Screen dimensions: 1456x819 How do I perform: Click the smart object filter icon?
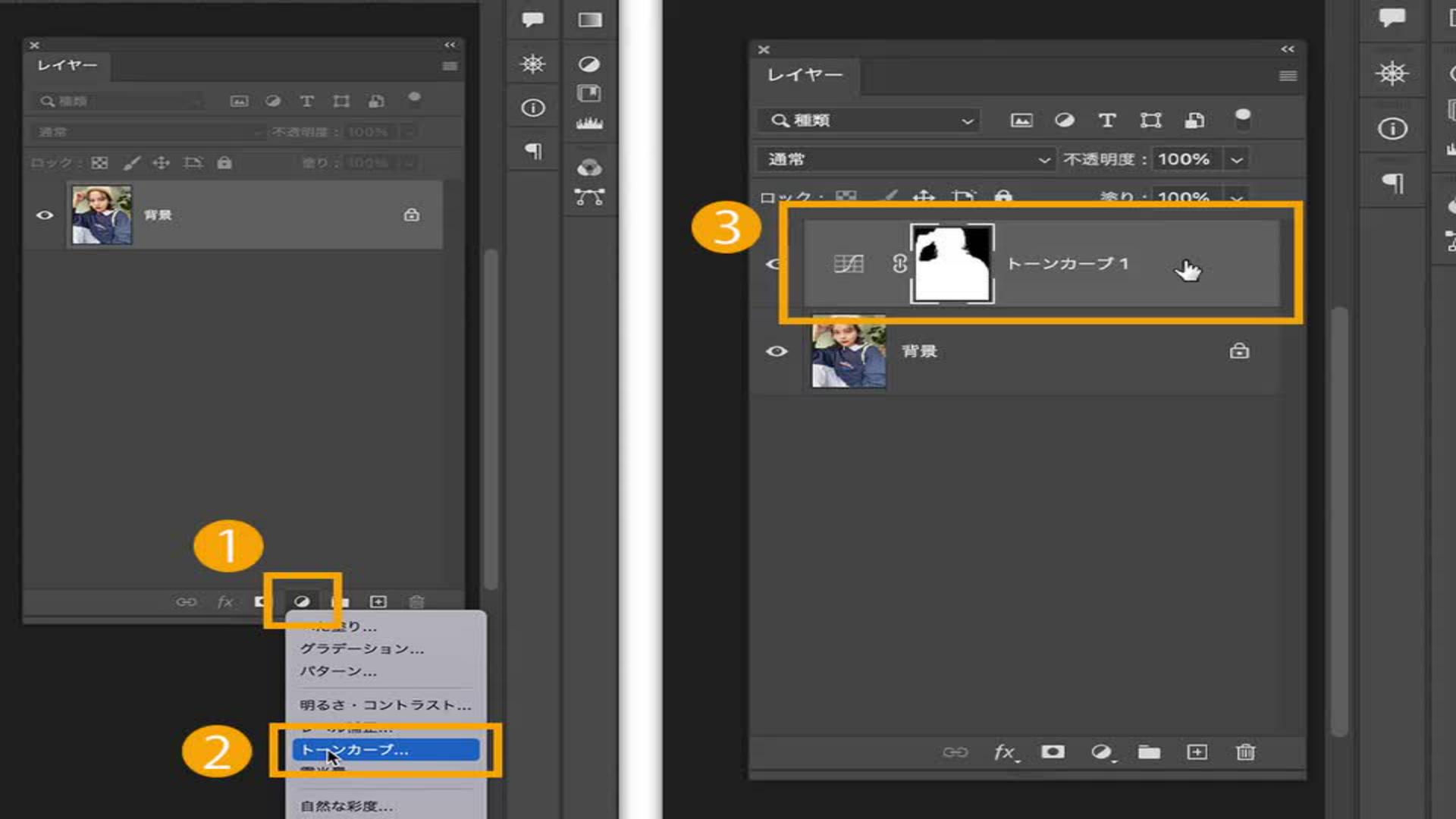coord(1194,121)
